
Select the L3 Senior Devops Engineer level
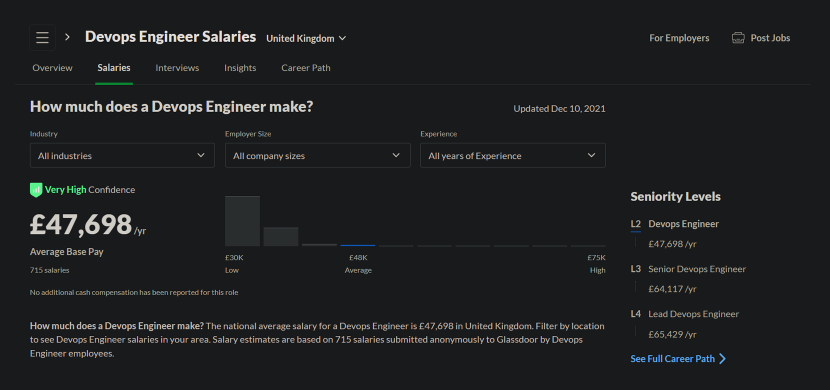tap(688, 269)
